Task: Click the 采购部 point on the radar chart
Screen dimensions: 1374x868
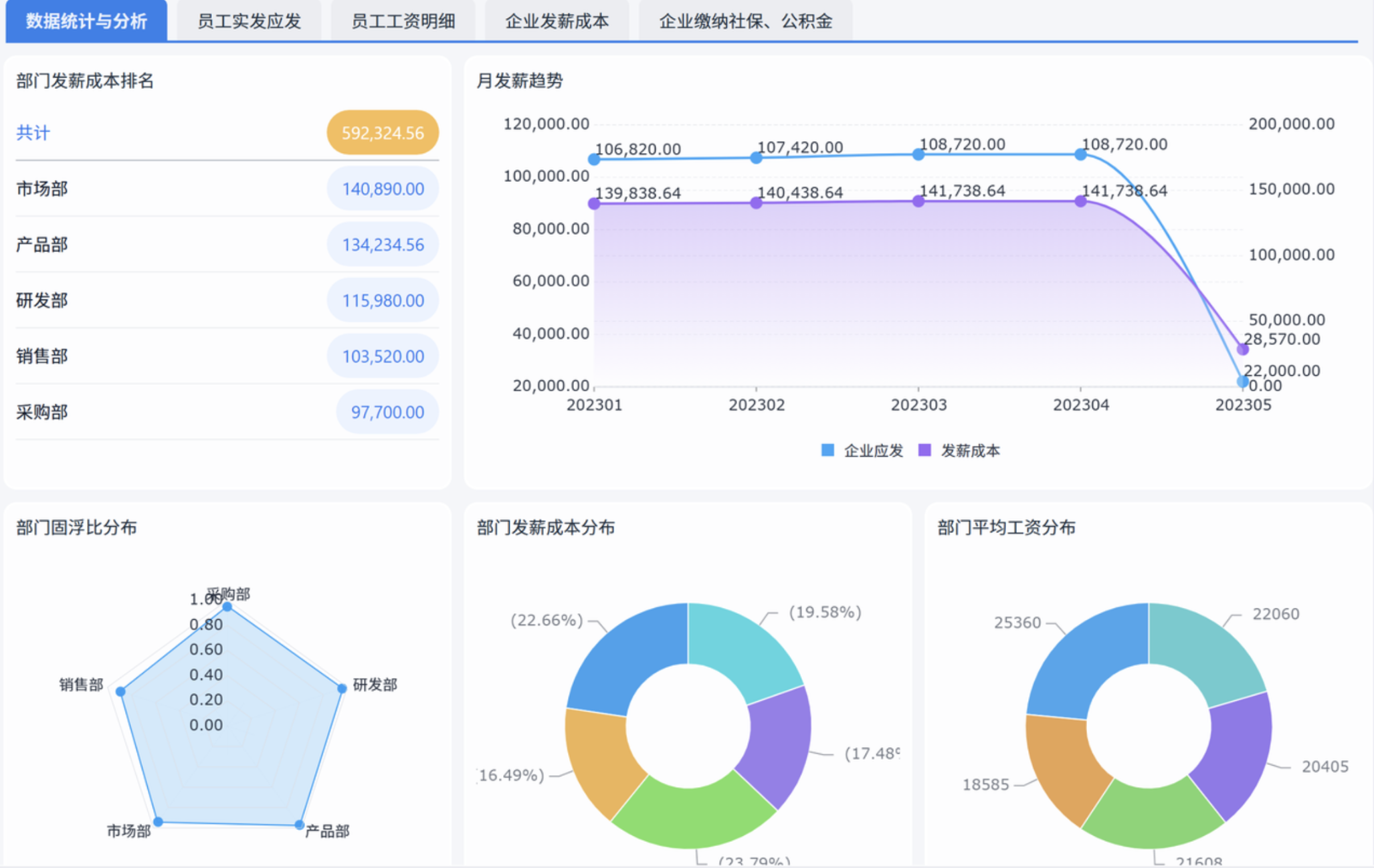Action: coord(227,607)
